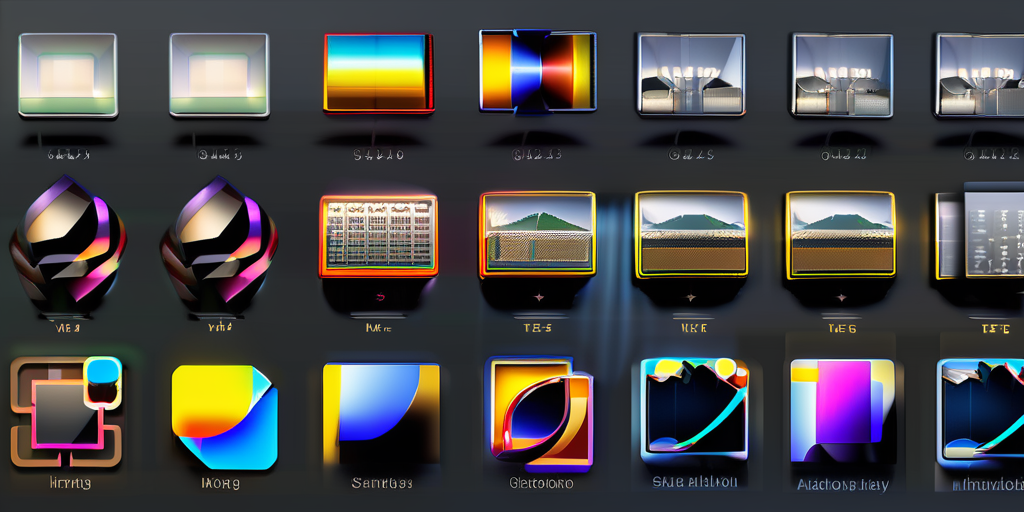This screenshot has height=512, width=1024.
Task: Open the nested squares icon with cyan corner
Action: [66, 411]
